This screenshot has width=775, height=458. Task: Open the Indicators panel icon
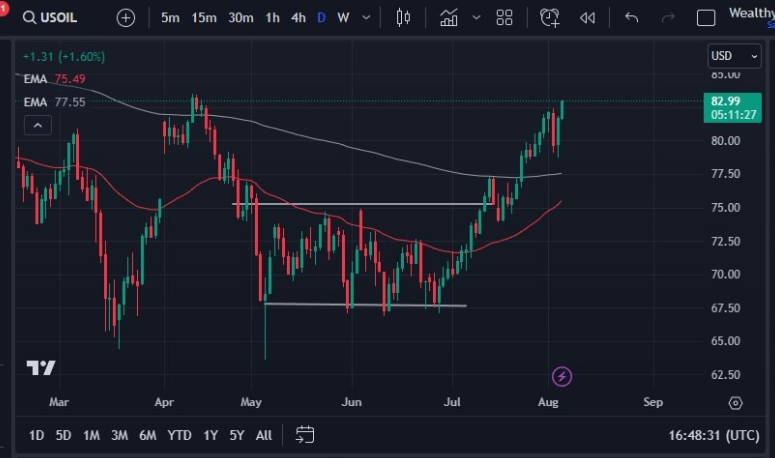[x=449, y=17]
